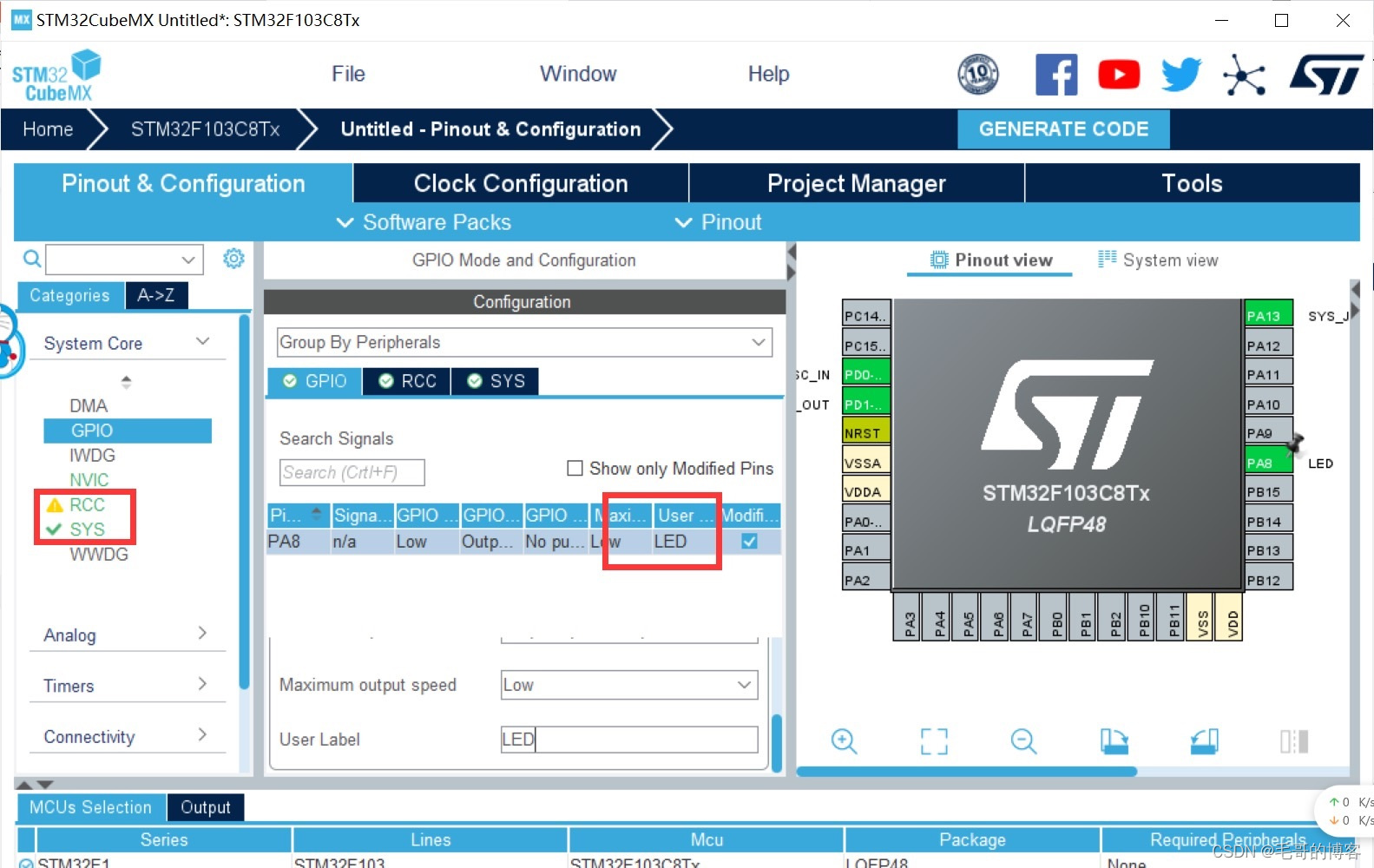Select IWDG in System Core list
This screenshot has width=1374, height=868.
92,455
